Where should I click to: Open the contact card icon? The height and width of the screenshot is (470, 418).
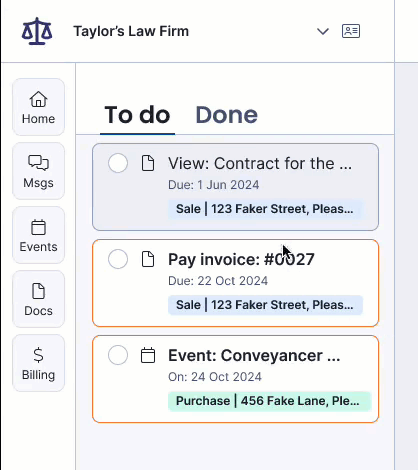(x=351, y=31)
